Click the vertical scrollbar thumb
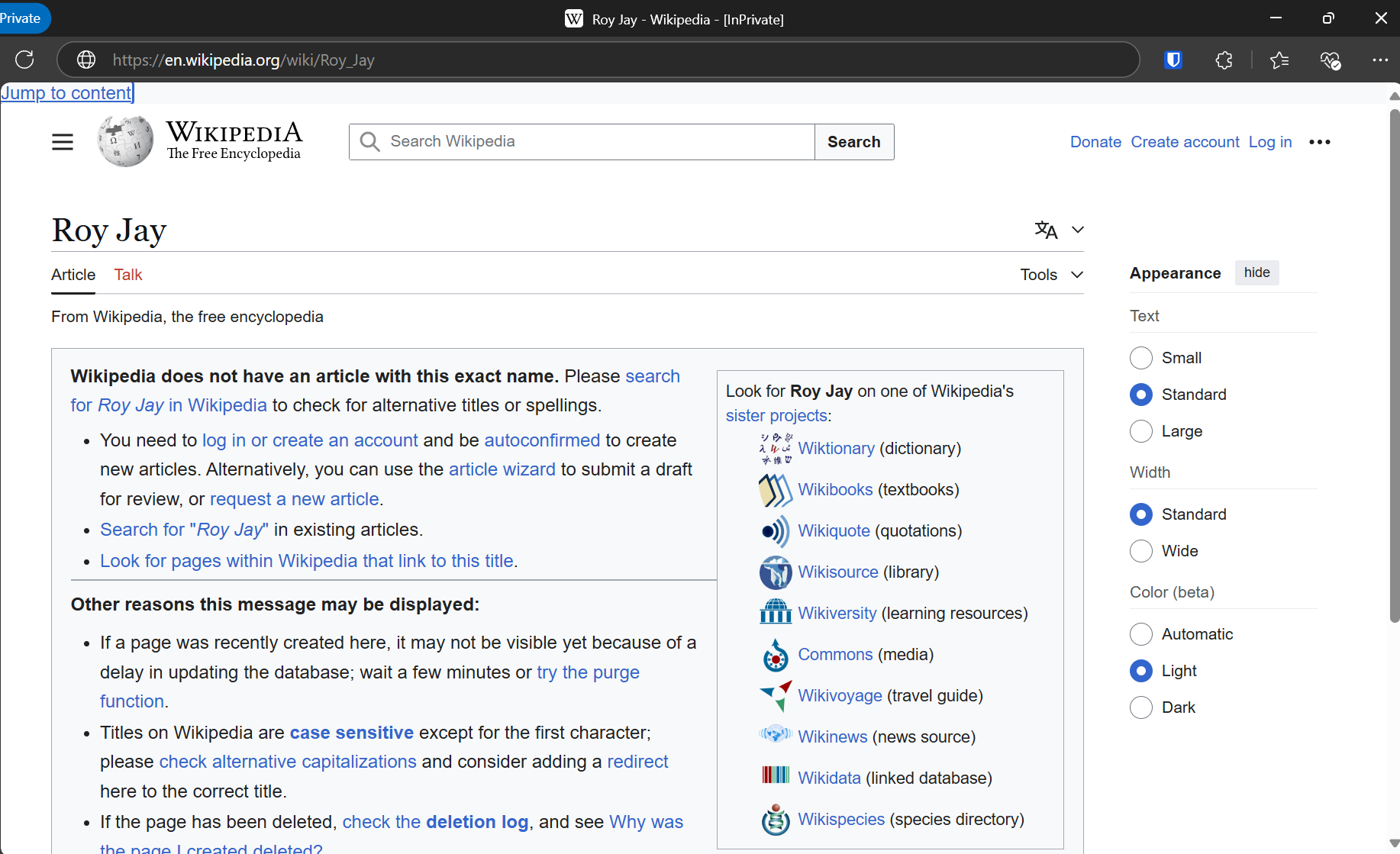This screenshot has width=1400, height=854. point(1394,366)
